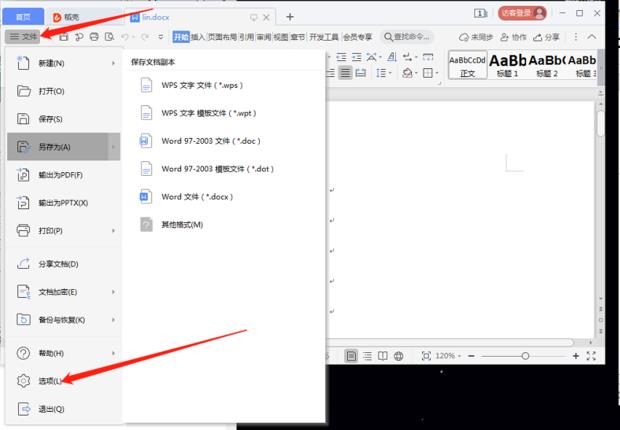Click the 未同步 cloud sync button

(x=476, y=37)
